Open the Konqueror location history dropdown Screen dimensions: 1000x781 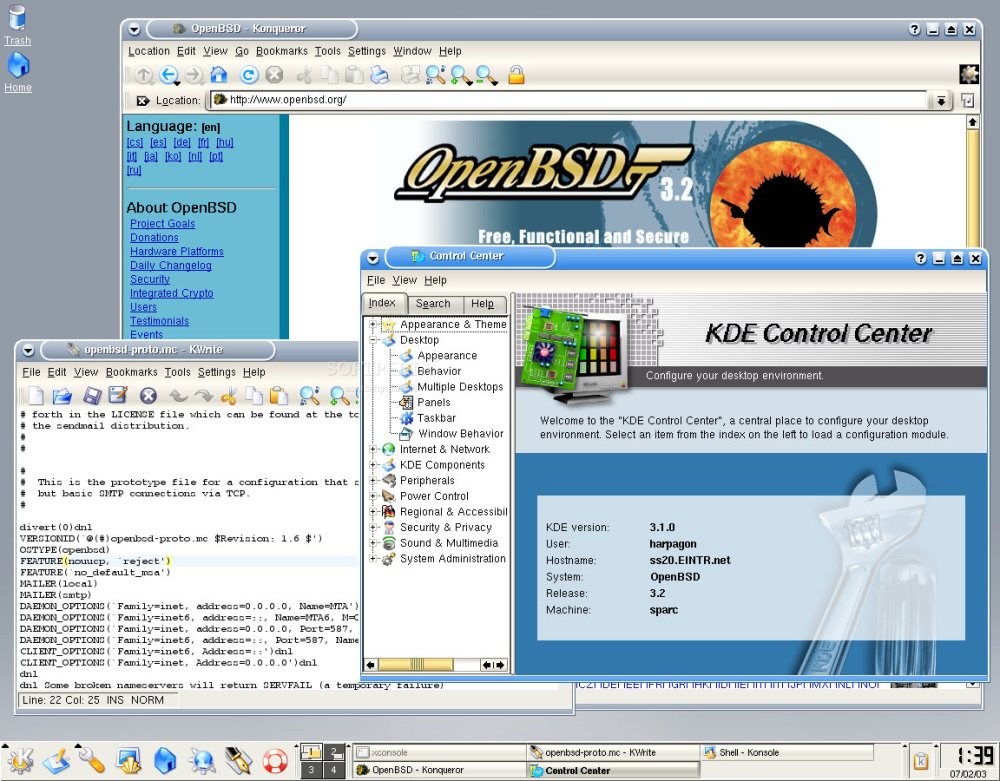(941, 100)
